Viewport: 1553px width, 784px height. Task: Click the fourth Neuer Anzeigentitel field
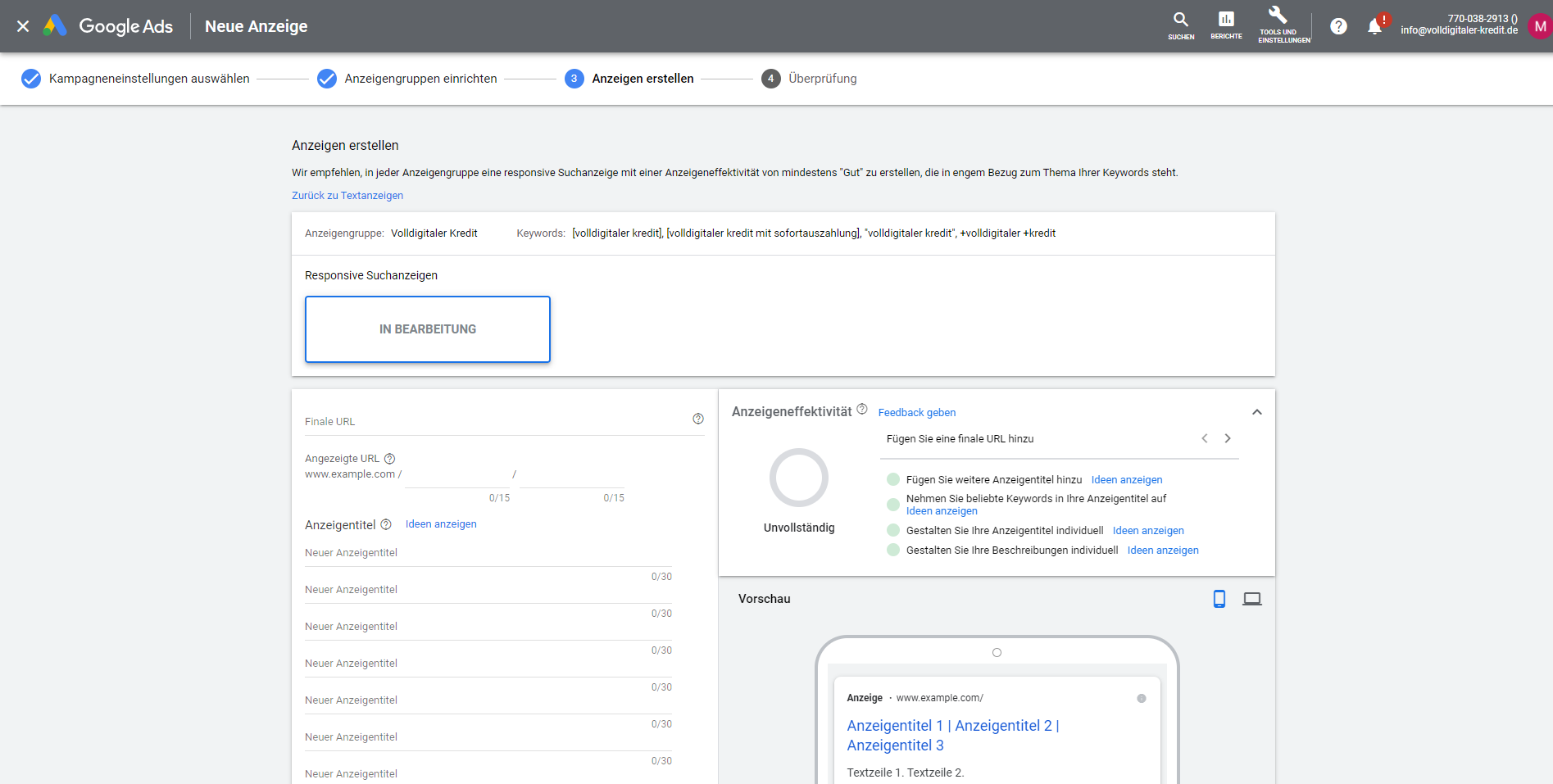[488, 664]
